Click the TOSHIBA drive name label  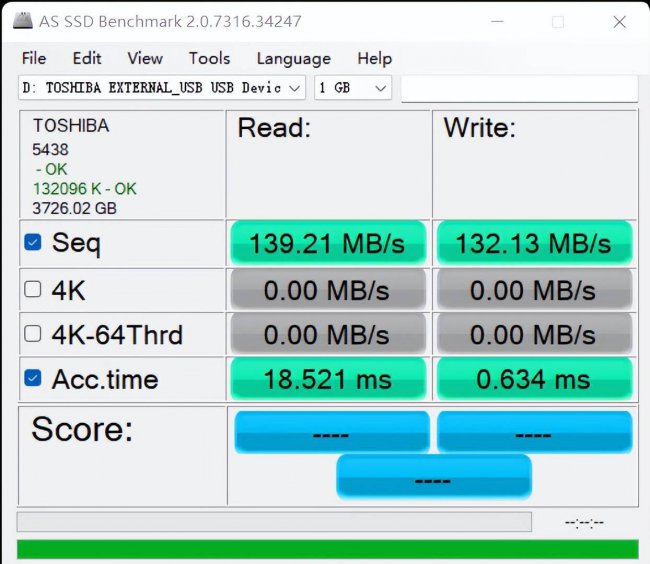click(71, 126)
